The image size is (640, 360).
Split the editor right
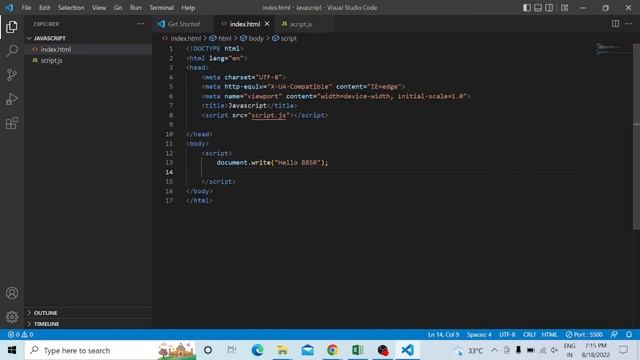615,24
